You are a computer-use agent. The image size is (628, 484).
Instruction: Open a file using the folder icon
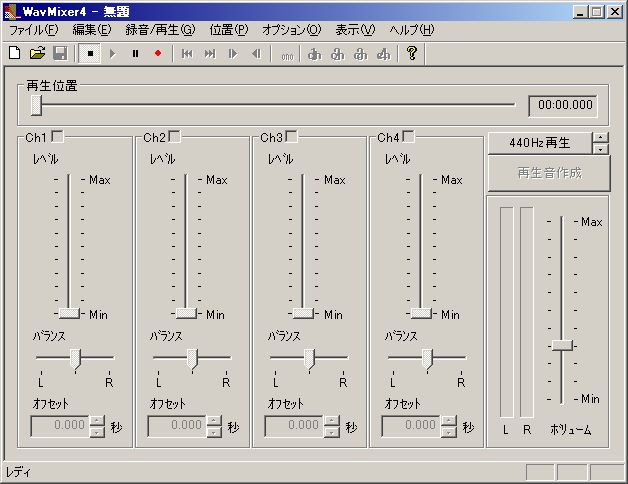[x=37, y=53]
